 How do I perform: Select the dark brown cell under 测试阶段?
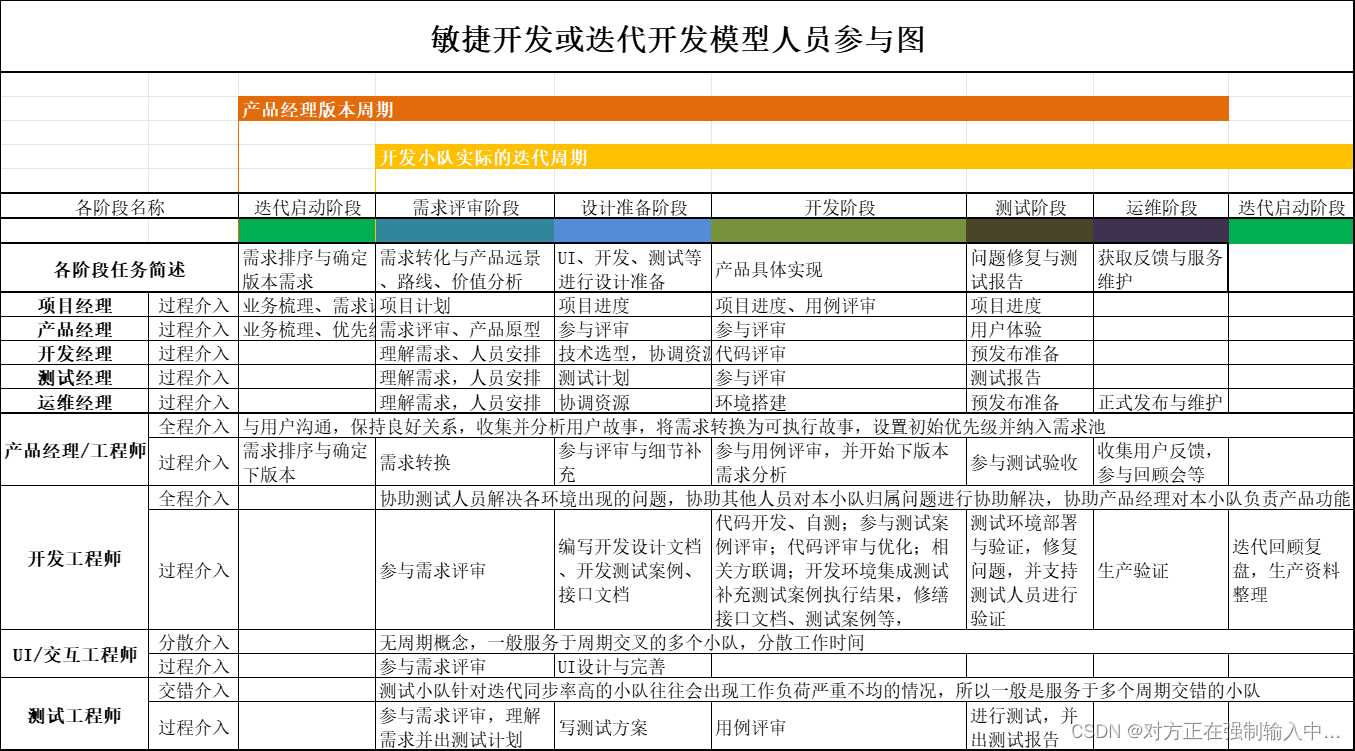[1030, 230]
